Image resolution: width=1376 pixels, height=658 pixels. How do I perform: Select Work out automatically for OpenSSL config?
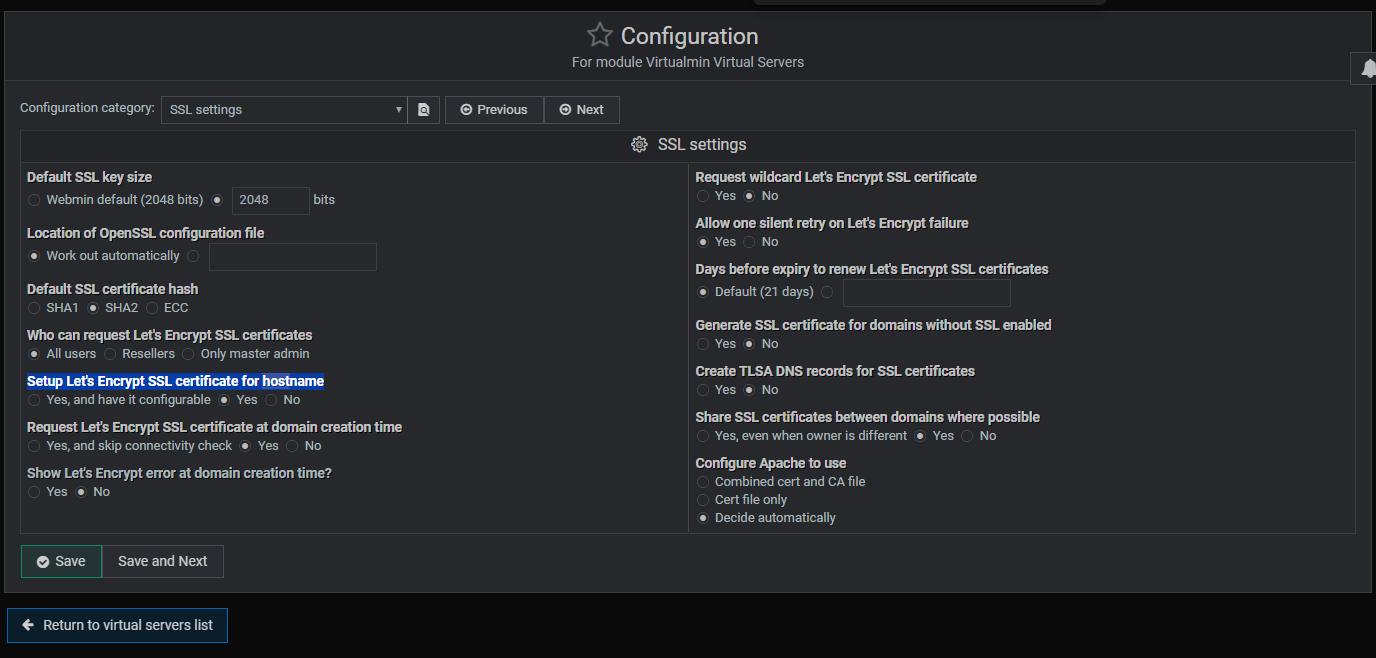tap(34, 256)
